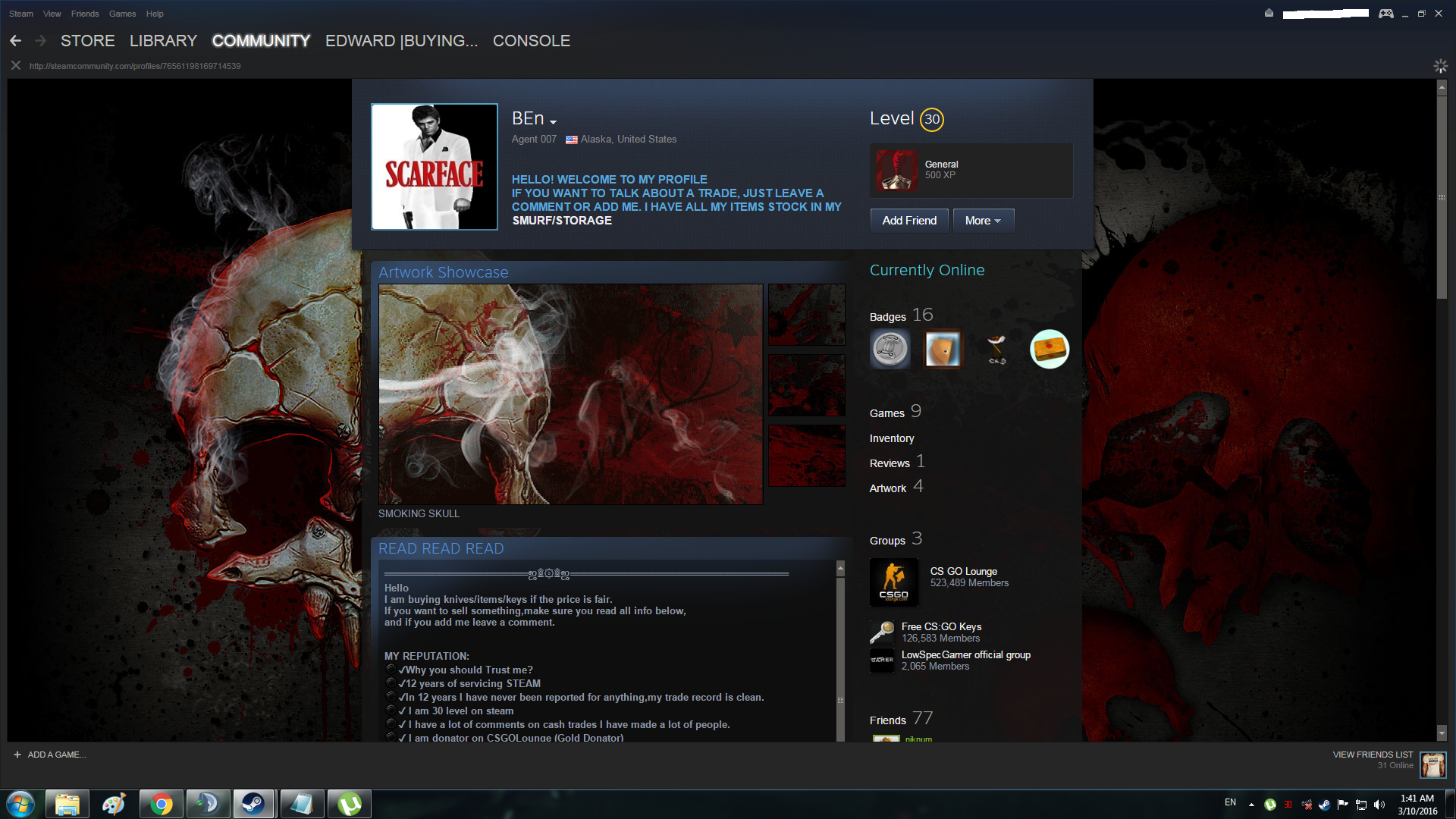Open the More dropdown menu
The width and height of the screenshot is (1456, 819).
pos(983,221)
